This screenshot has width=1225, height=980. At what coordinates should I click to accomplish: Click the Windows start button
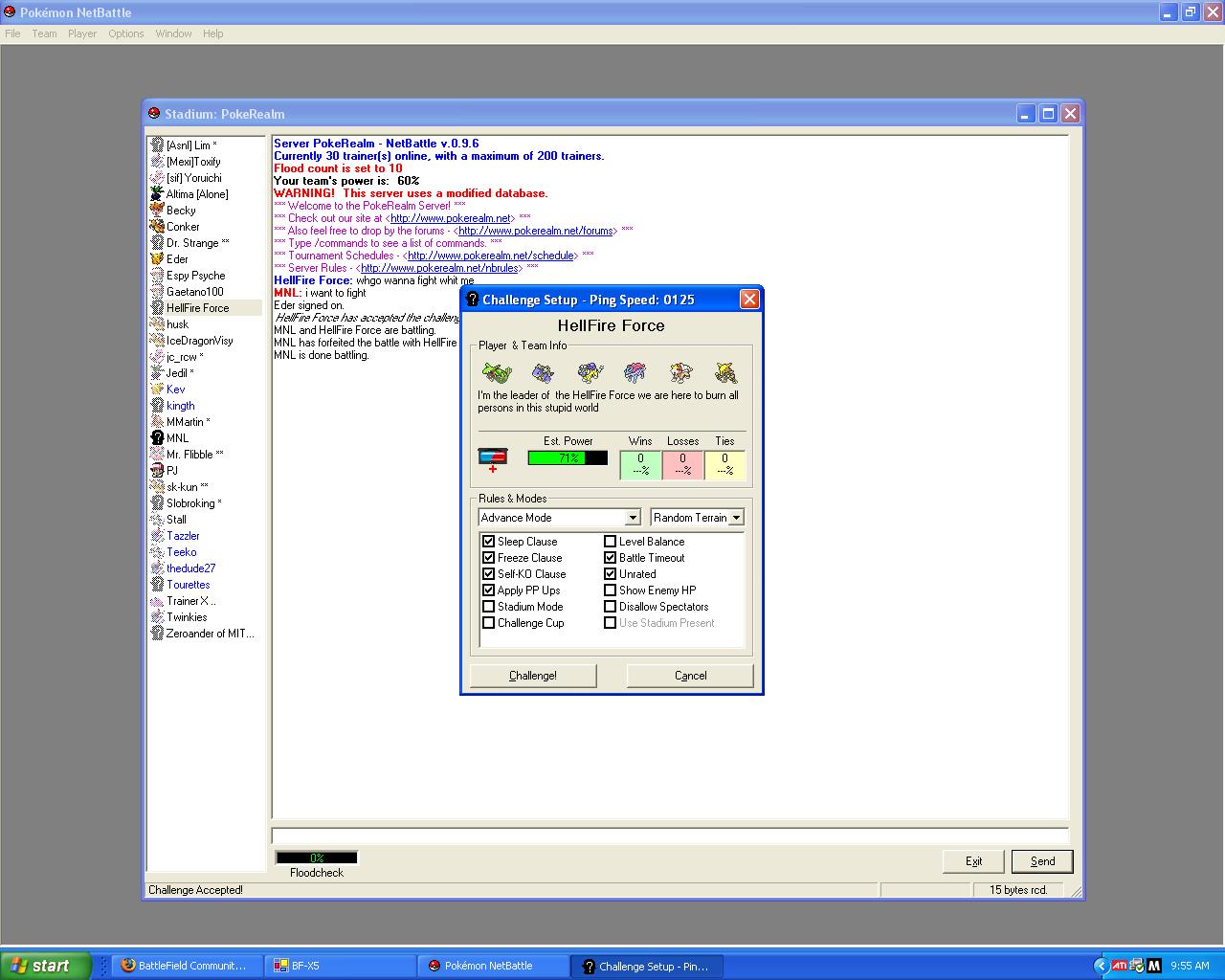coord(46,966)
